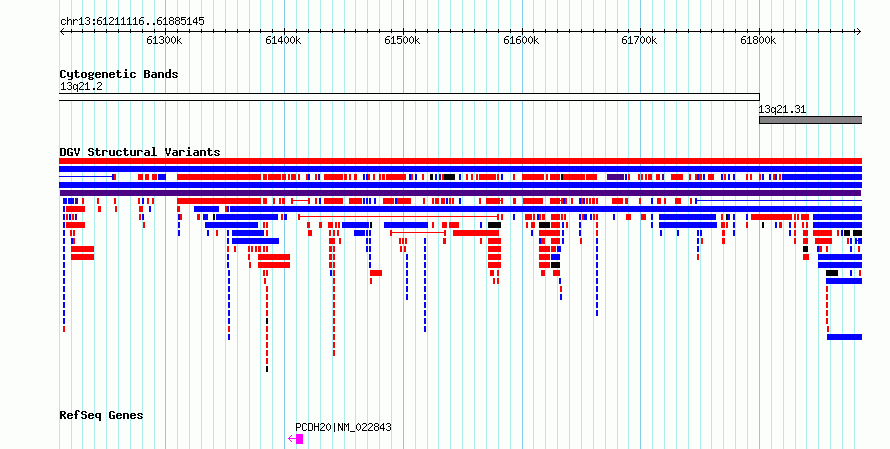Click the left arrowhead of the ruler

coord(62,32)
